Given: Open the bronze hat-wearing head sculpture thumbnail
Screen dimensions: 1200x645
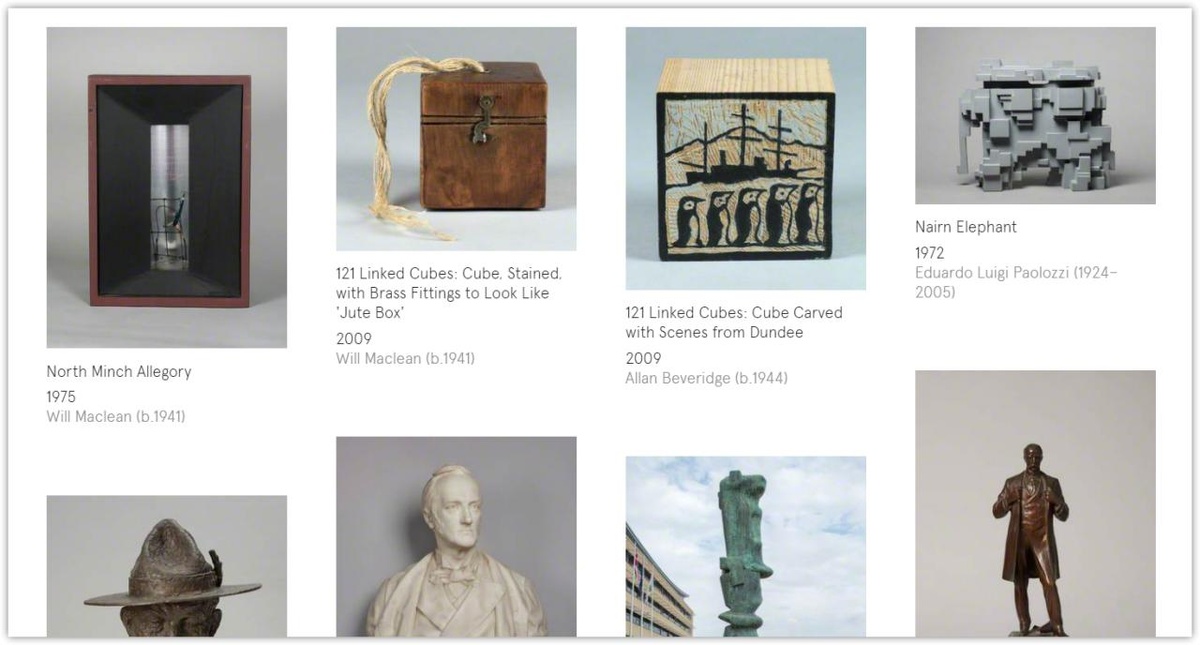Looking at the screenshot, I should pyautogui.click(x=167, y=566).
